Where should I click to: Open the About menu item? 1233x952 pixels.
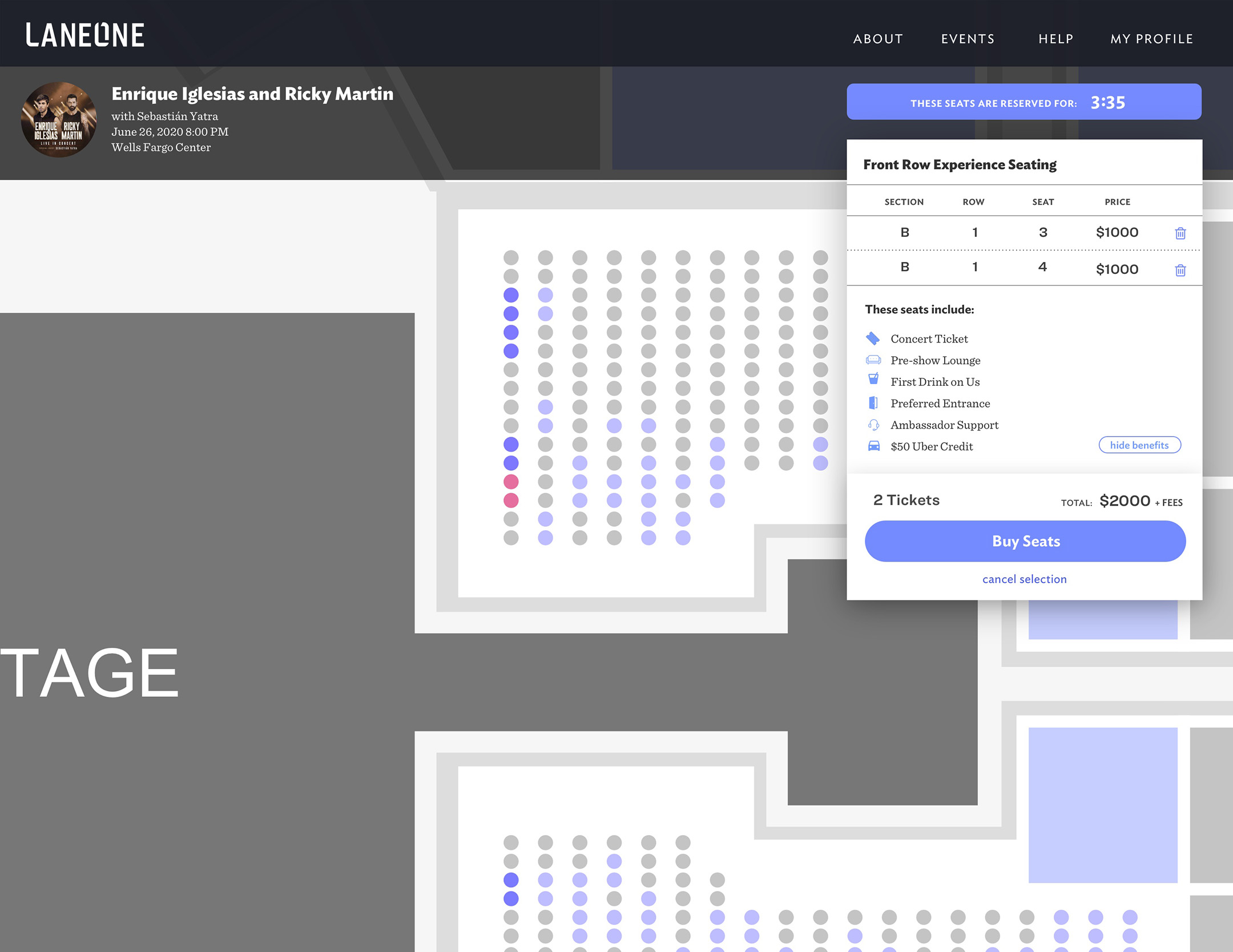pyautogui.click(x=877, y=39)
